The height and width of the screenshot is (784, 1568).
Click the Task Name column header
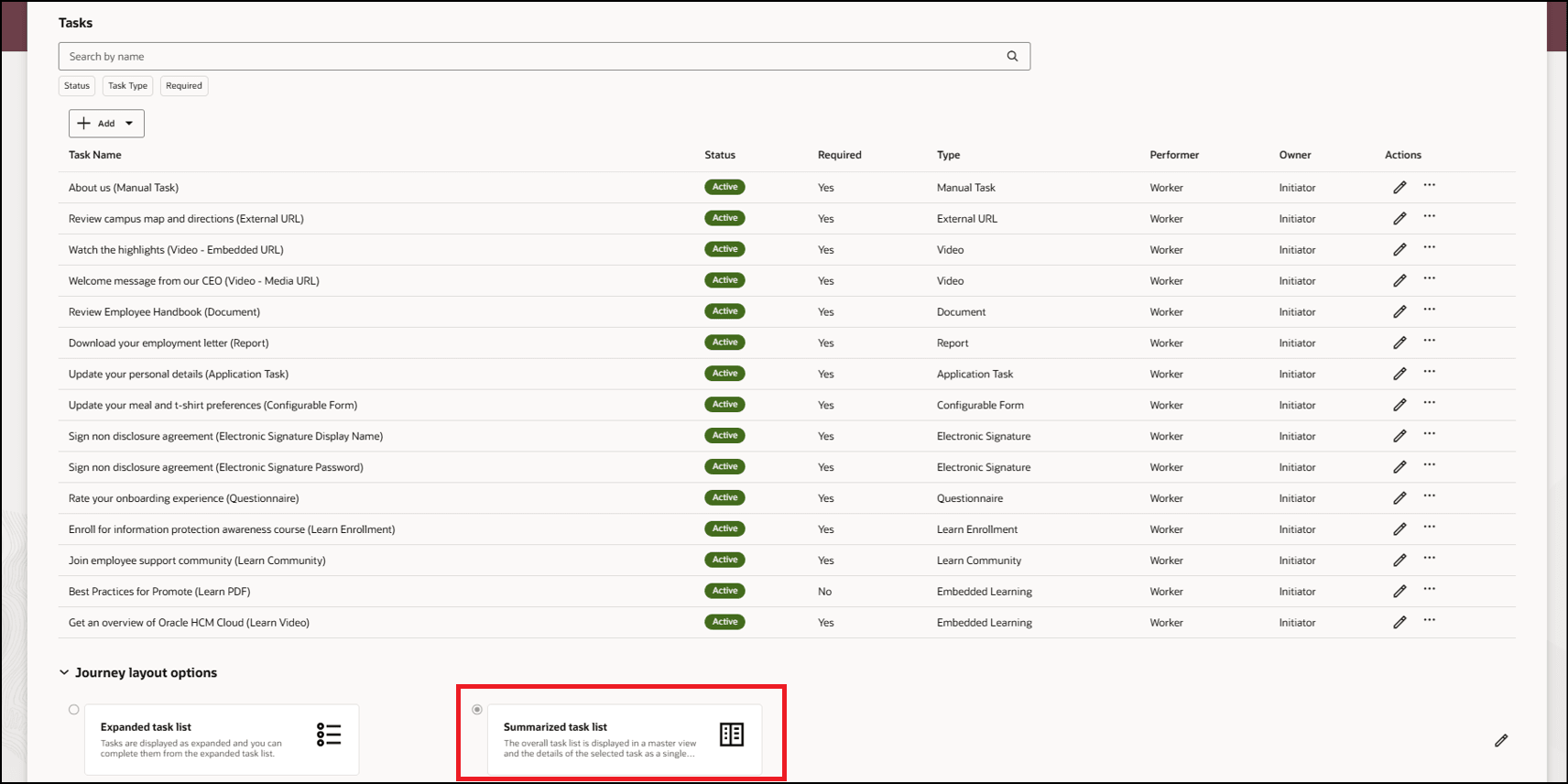95,156
